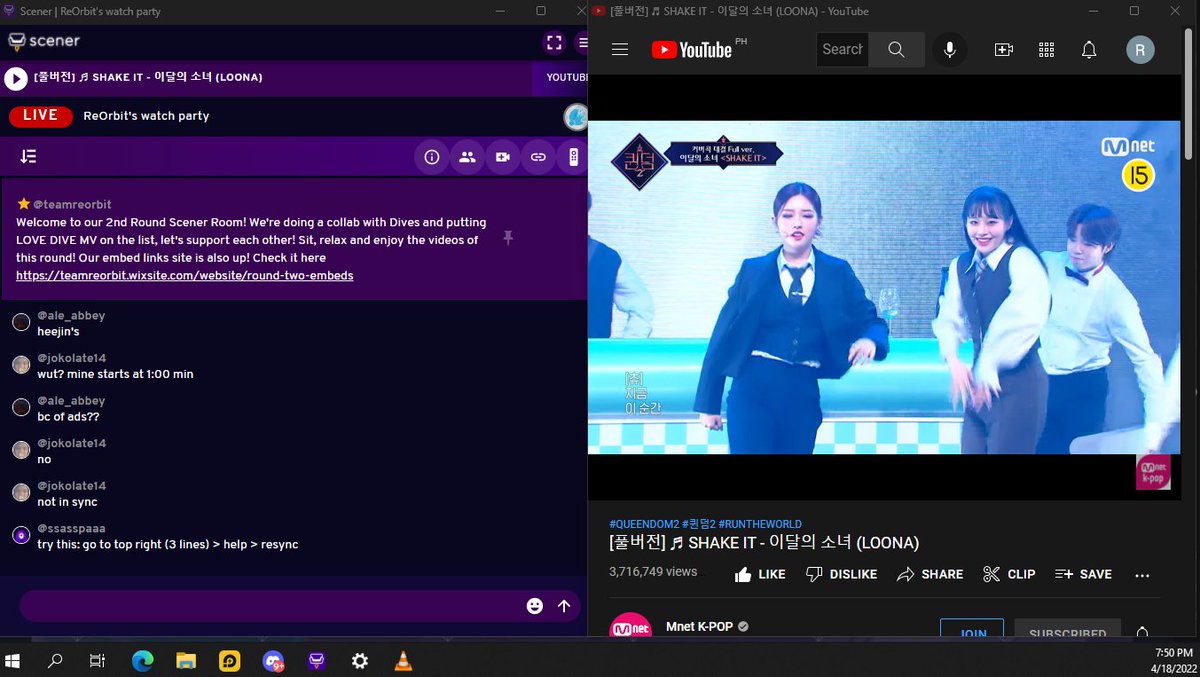Open the chat sort order icon

tap(28, 157)
